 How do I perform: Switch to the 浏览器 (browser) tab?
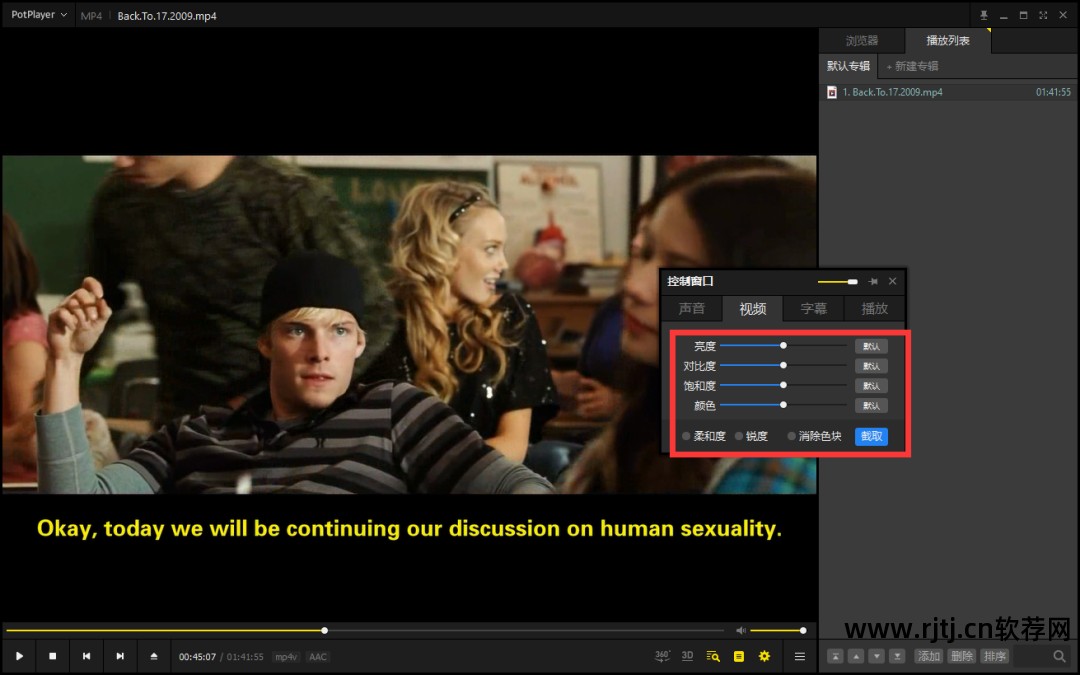point(861,41)
